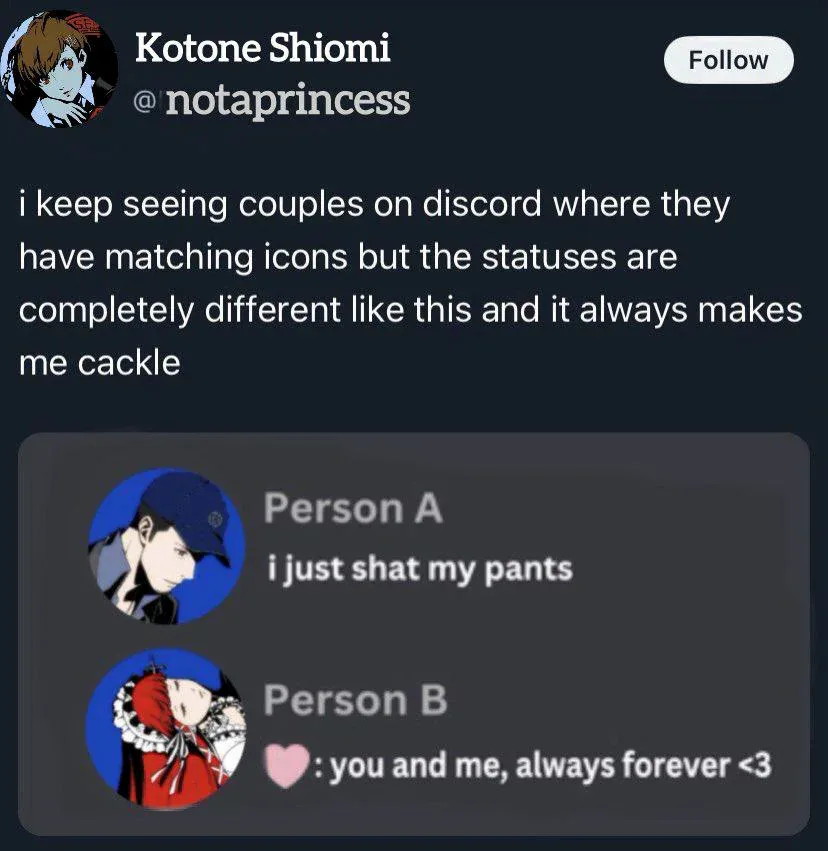The height and width of the screenshot is (851, 828).
Task: Click the Person A username
Action: click(x=353, y=508)
